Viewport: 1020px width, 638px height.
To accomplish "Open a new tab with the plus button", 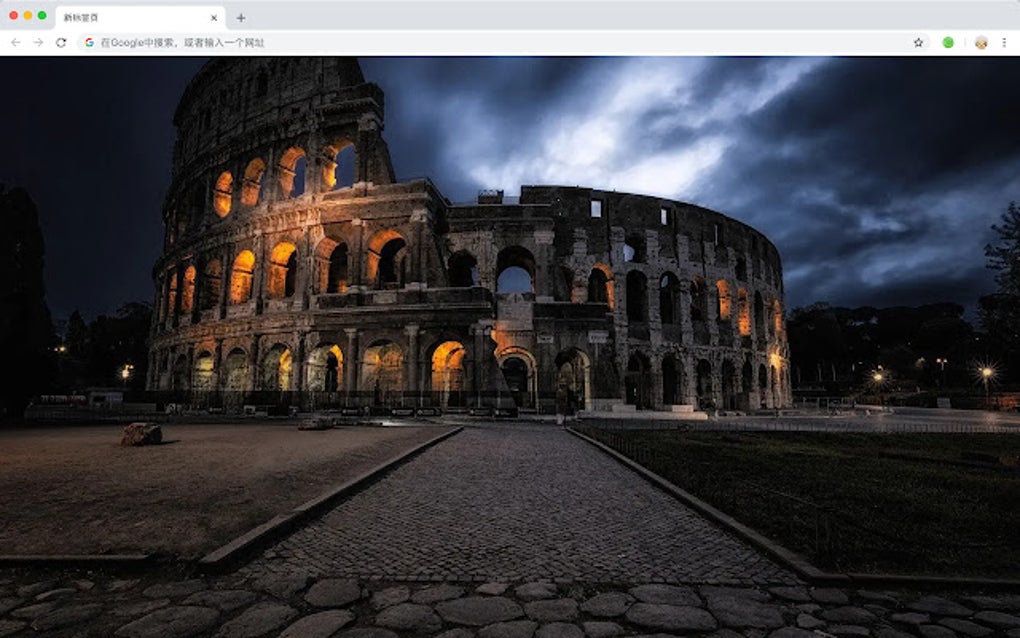I will click(x=239, y=17).
